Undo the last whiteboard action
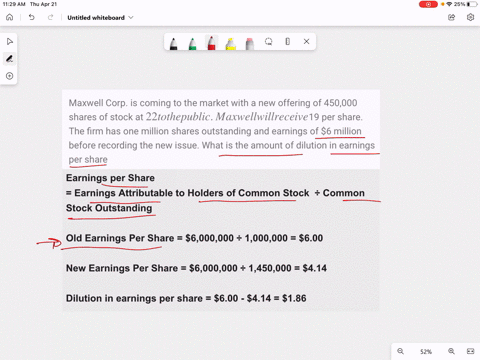This screenshot has width=480, height=360. click(31, 17)
